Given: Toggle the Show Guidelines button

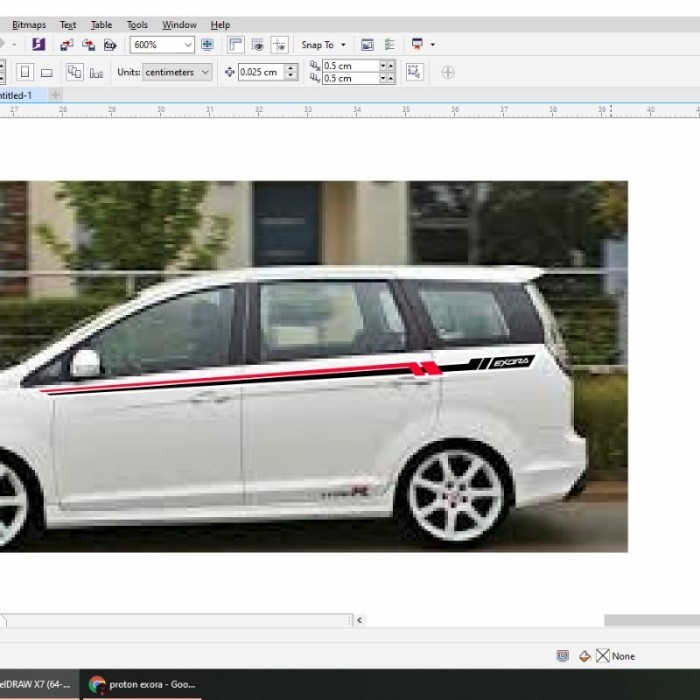Looking at the screenshot, I should click(279, 45).
